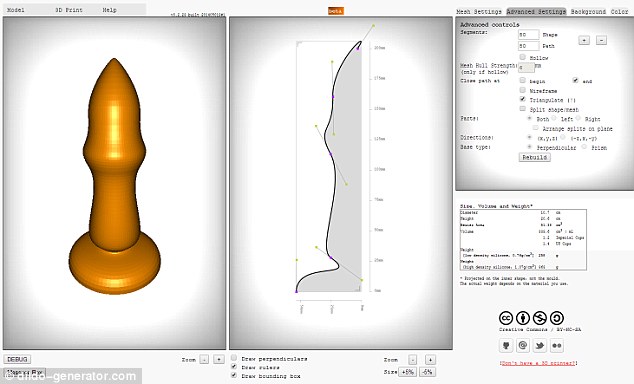The height and width of the screenshot is (384, 634).
Task: Zoom out the 3D preview with minus button
Action: (204, 359)
